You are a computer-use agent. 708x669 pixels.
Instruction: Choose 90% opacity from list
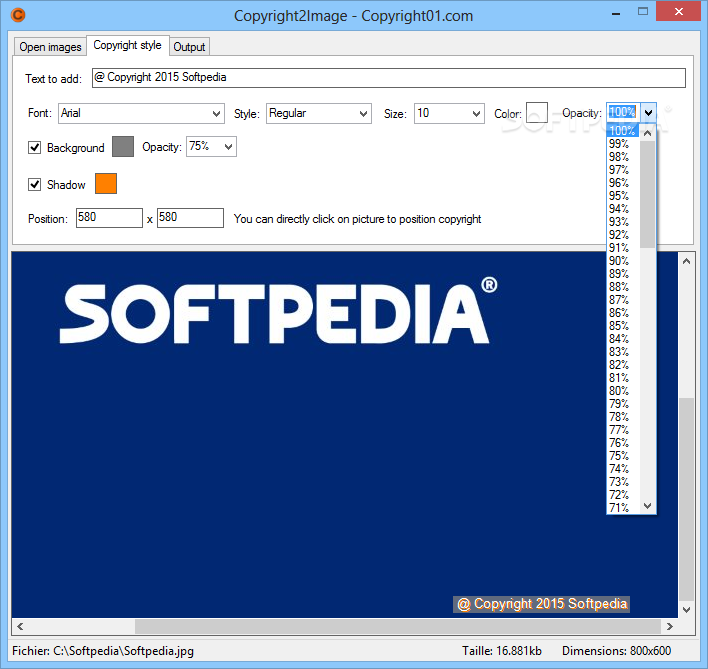(x=623, y=261)
